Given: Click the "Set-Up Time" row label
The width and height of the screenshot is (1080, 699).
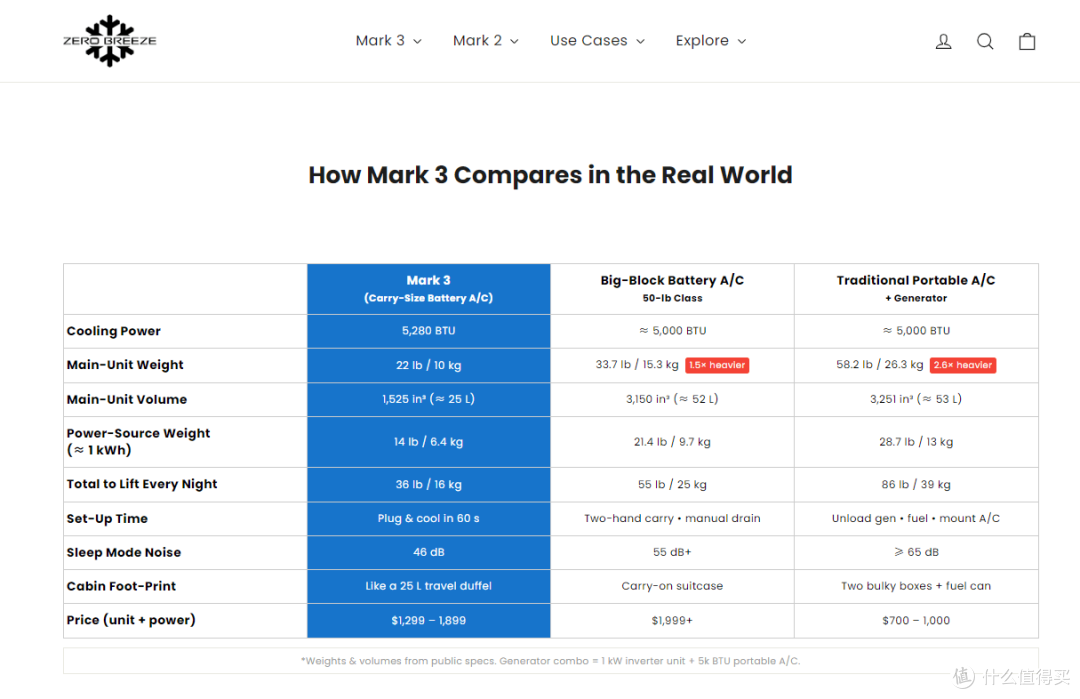Looking at the screenshot, I should coord(107,519).
